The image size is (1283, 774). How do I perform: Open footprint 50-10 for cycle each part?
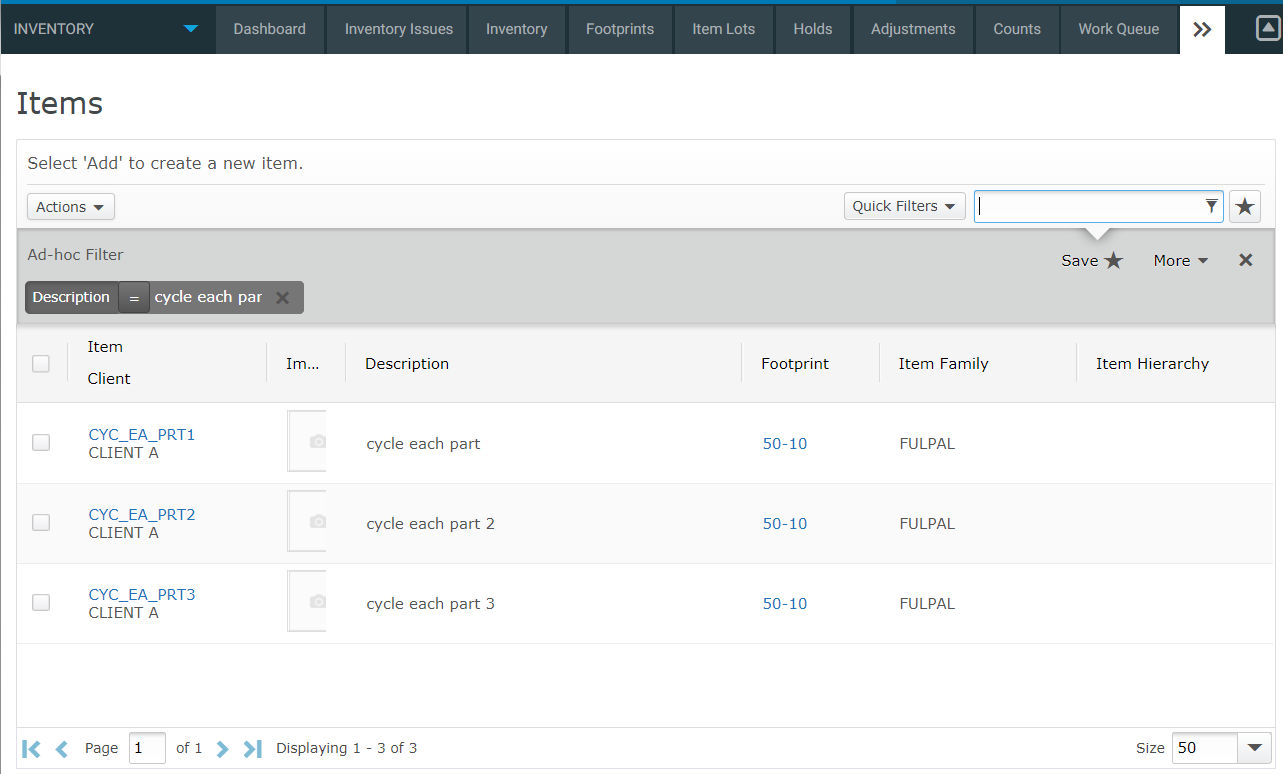click(784, 443)
